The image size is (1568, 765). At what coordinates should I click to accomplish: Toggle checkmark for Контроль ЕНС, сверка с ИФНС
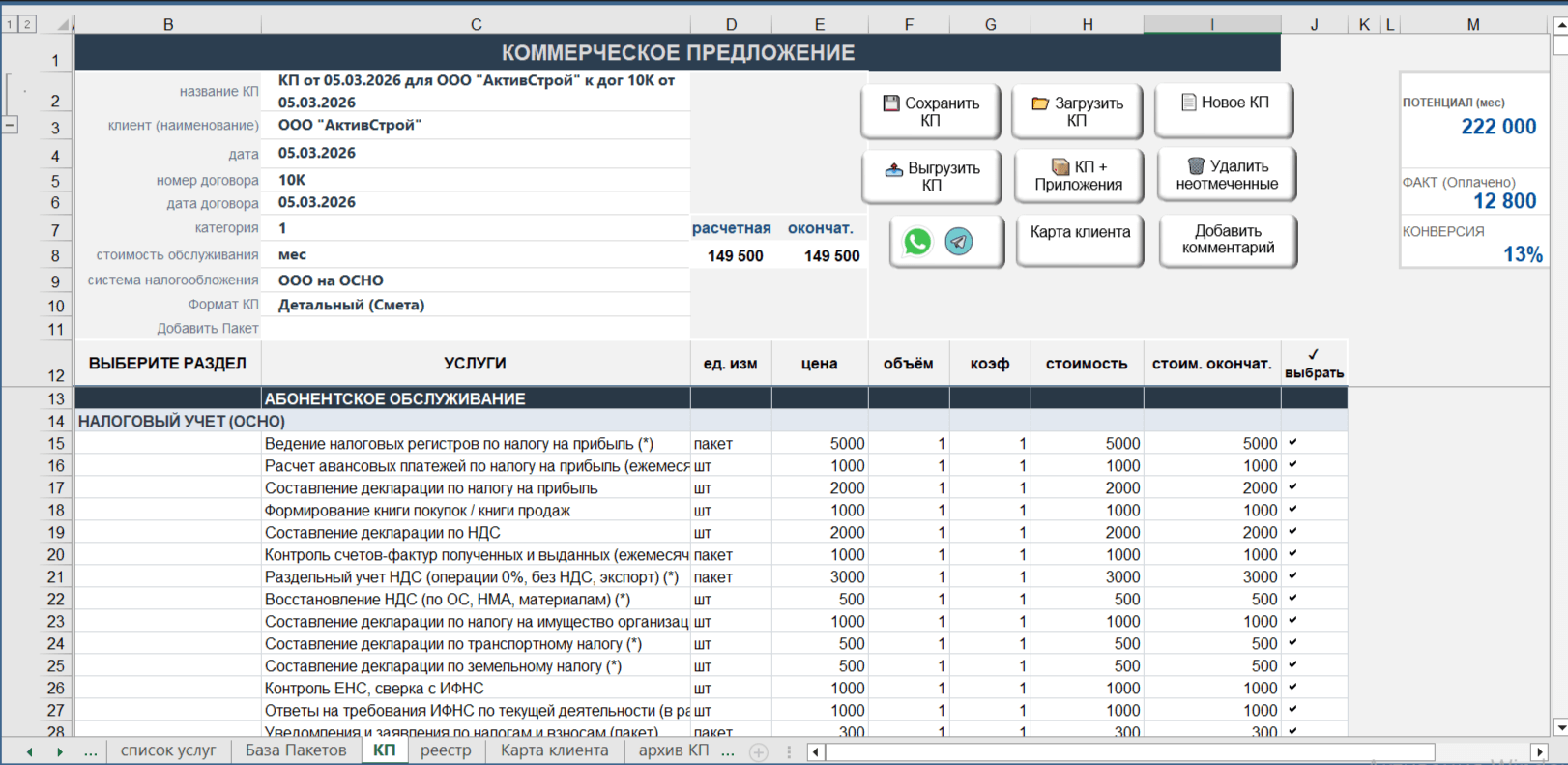1293,688
